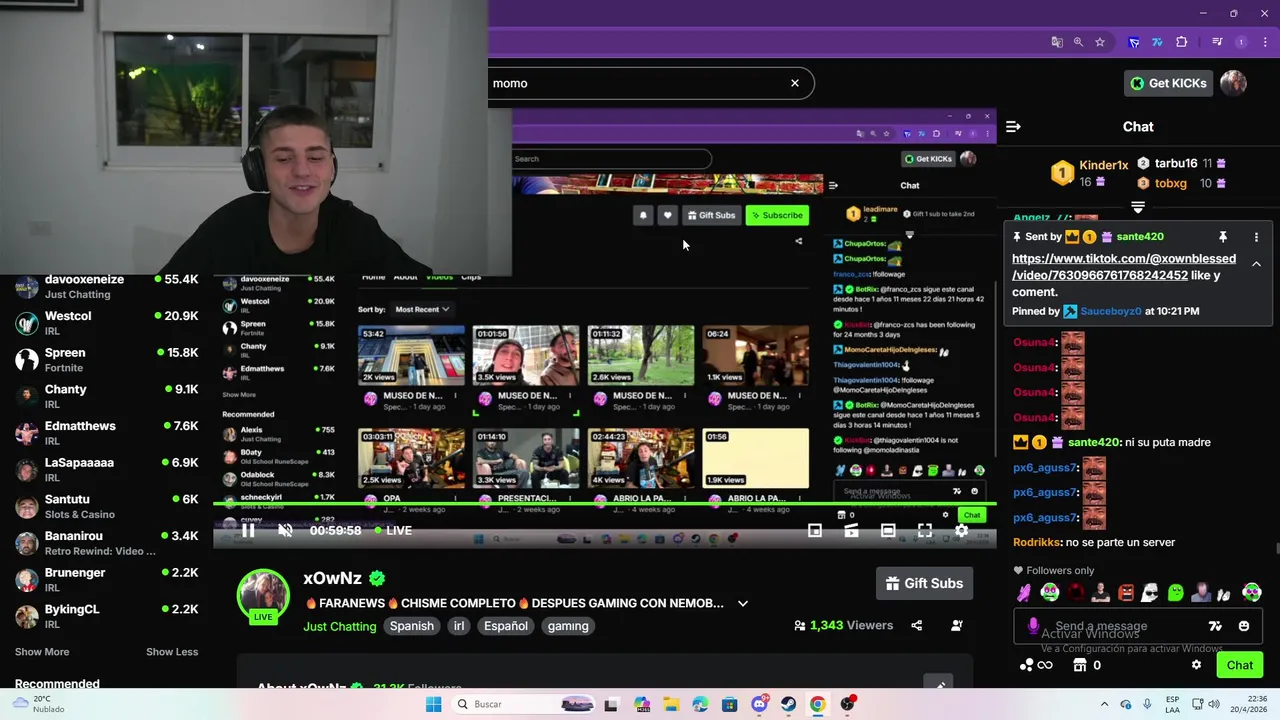Open tarbu16 gifter profile
The width and height of the screenshot is (1280, 720).
(1176, 163)
